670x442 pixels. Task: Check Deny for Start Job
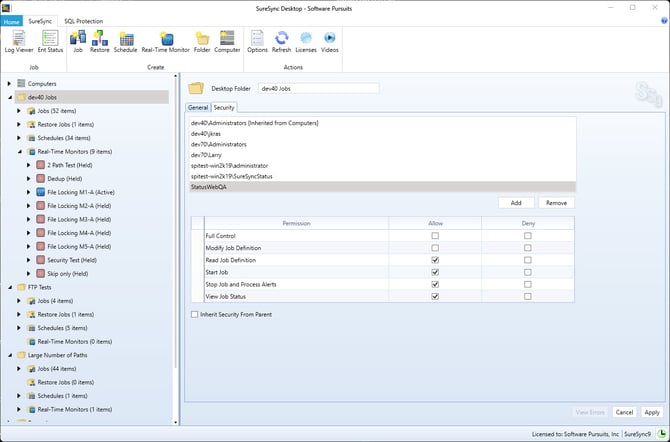tap(528, 272)
